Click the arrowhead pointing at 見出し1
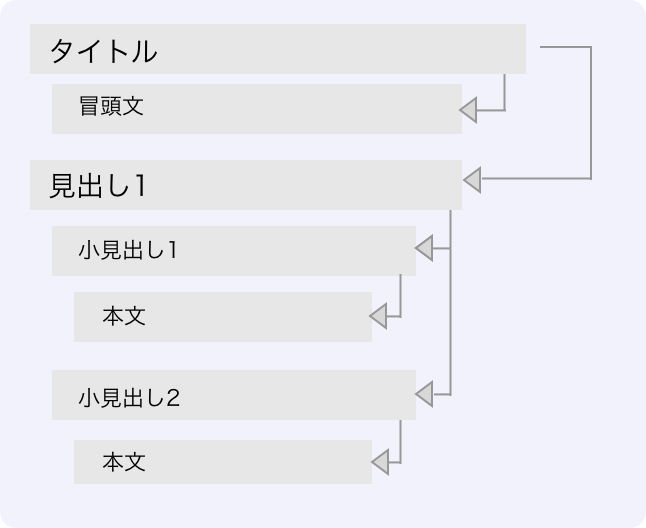This screenshot has height=528, width=646. tap(473, 180)
